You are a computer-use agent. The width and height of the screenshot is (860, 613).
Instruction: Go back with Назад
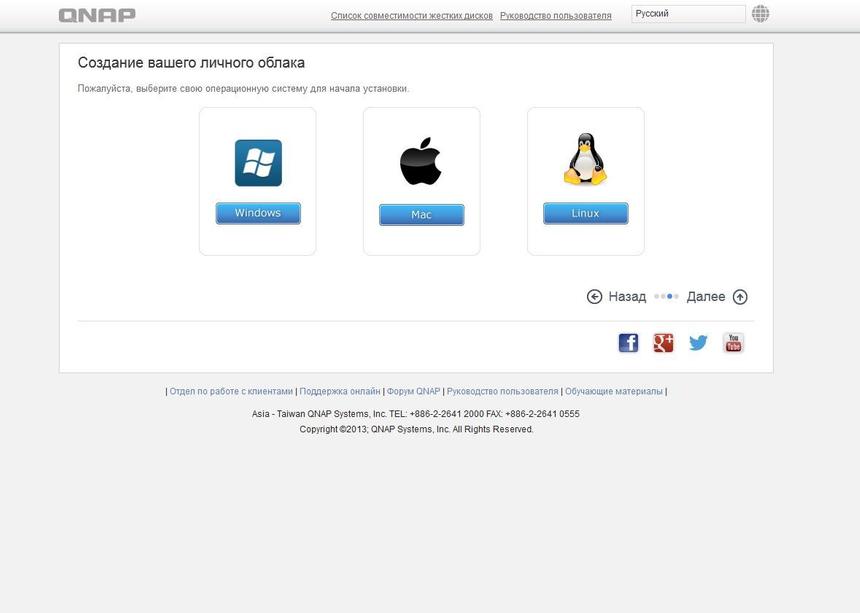click(627, 297)
